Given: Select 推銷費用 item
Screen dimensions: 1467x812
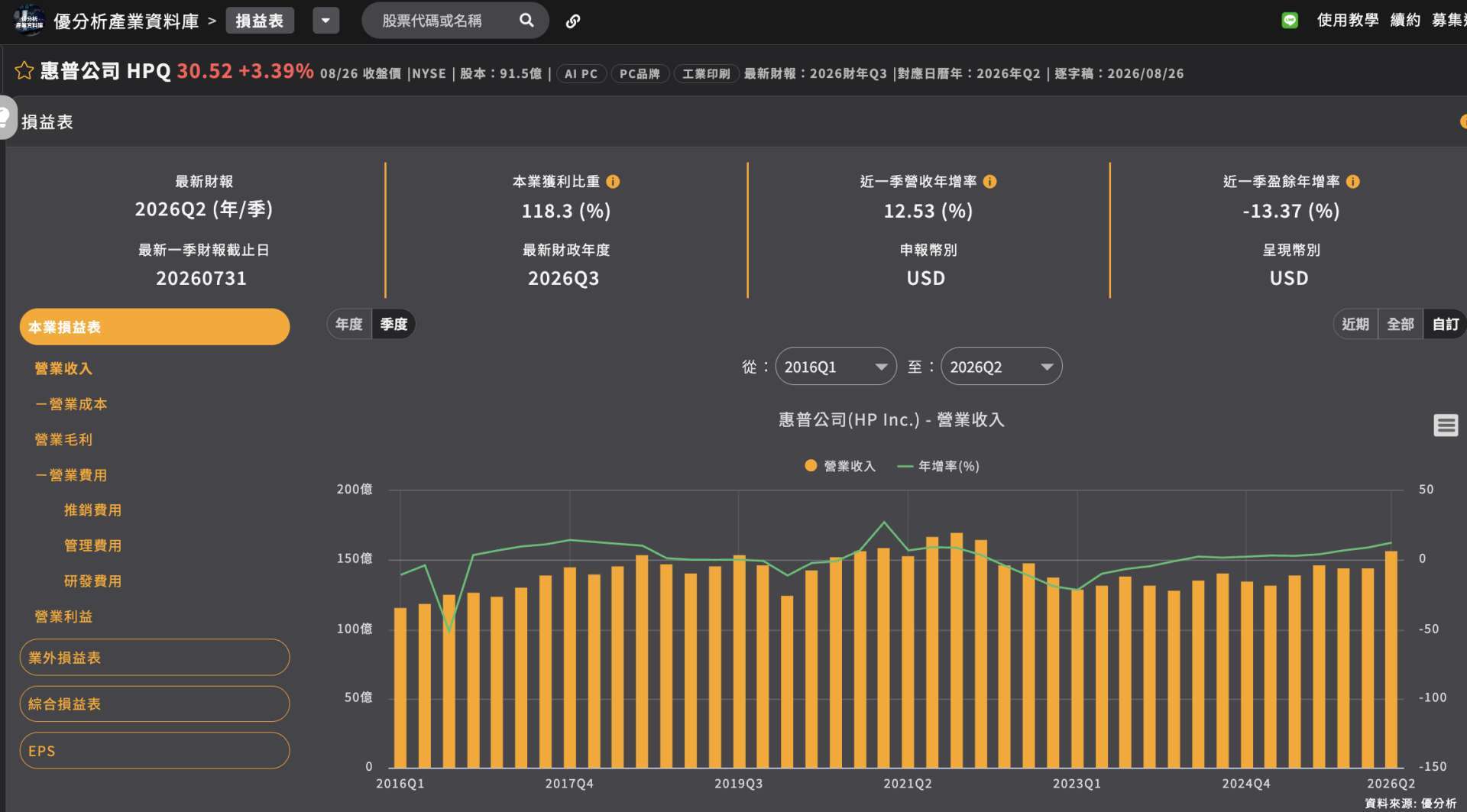Looking at the screenshot, I should click(92, 510).
